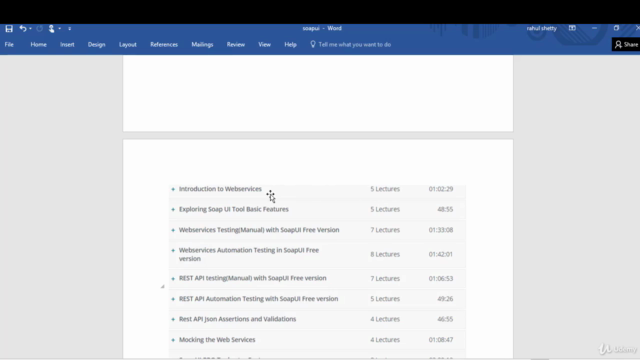Screen dimensions: 640x360
Task: Expand the Introduction to Webservices section
Action: [x=173, y=189]
